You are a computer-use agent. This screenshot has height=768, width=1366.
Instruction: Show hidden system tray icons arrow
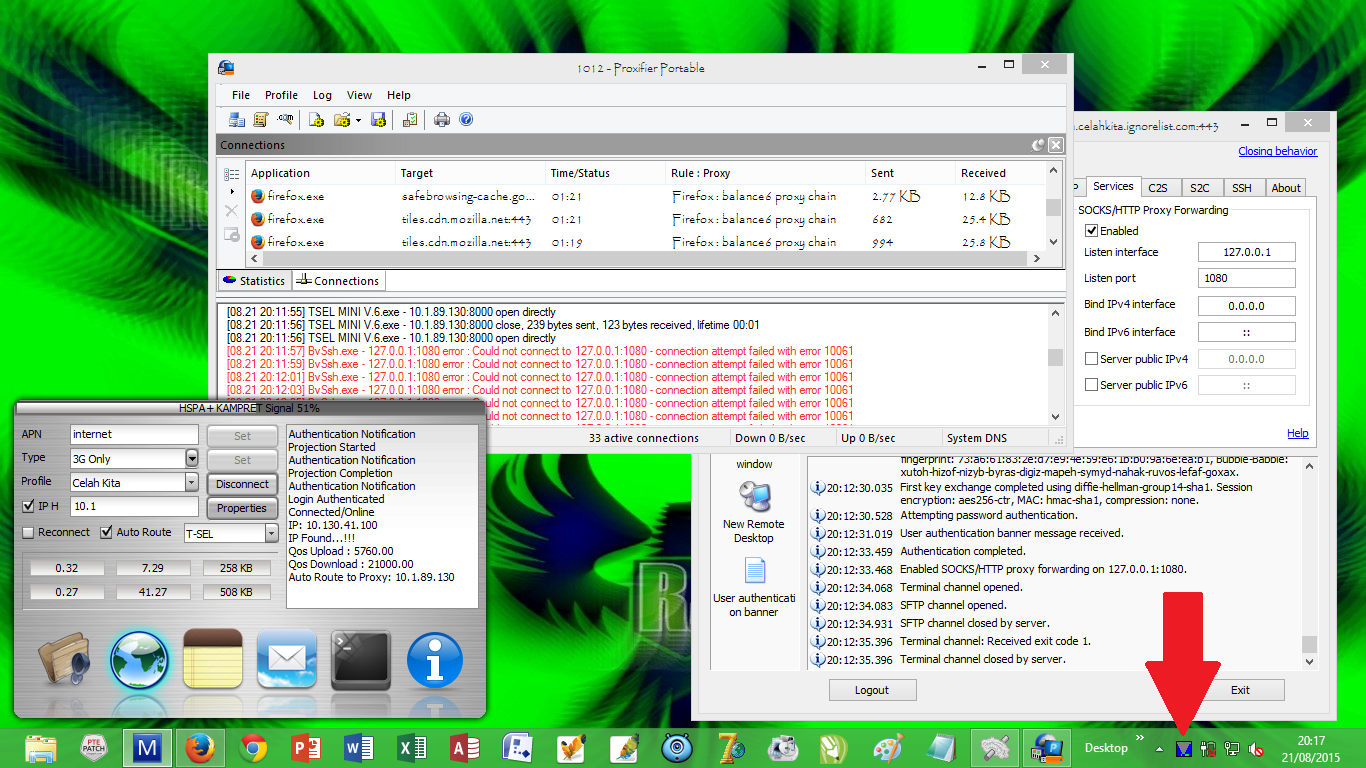point(1159,748)
